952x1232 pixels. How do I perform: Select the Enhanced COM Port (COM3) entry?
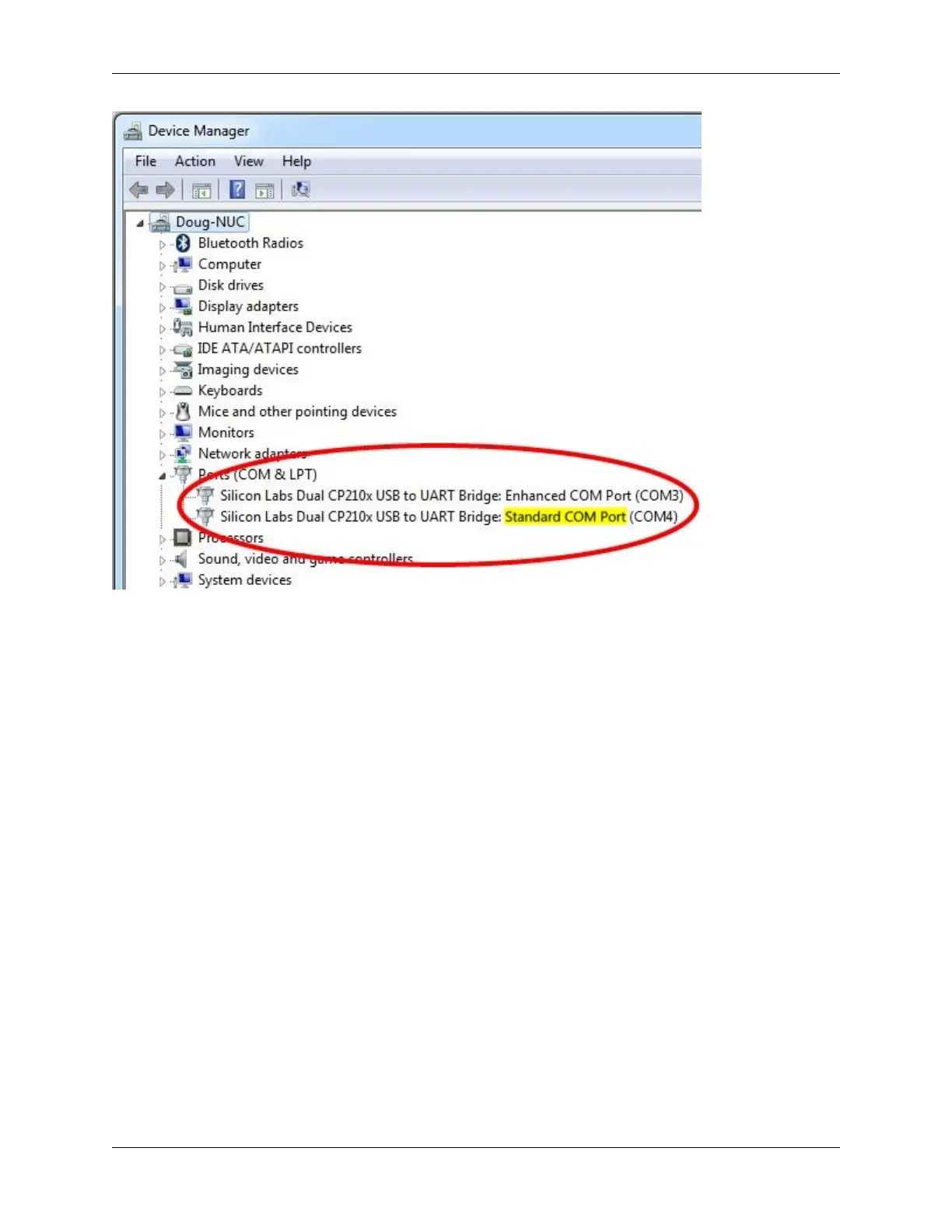click(452, 495)
